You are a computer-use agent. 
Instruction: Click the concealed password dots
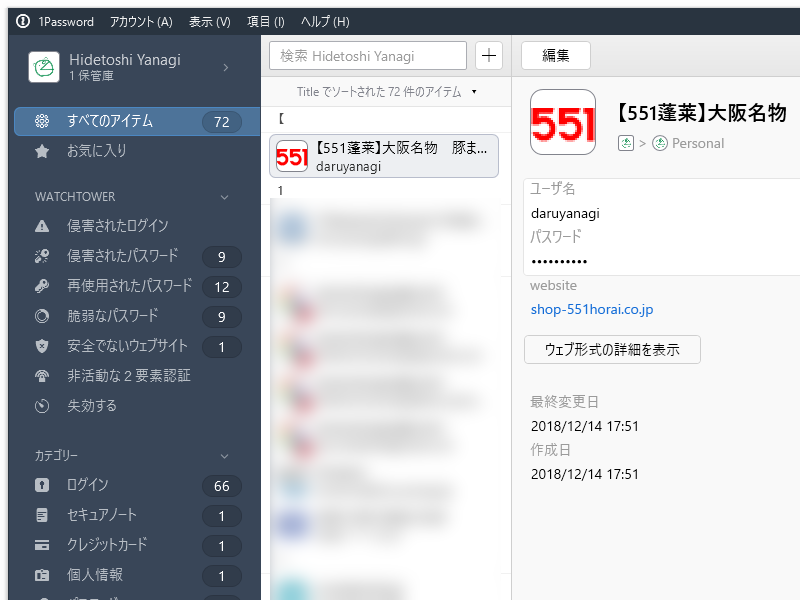coord(559,262)
